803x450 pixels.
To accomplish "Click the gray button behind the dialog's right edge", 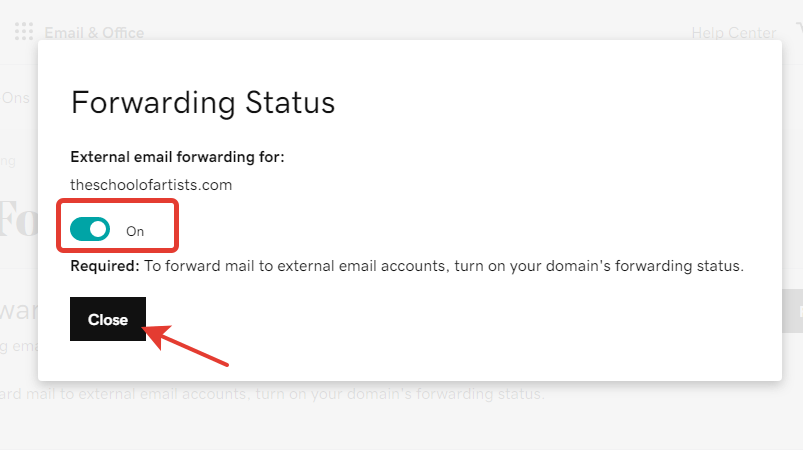I will 792,311.
